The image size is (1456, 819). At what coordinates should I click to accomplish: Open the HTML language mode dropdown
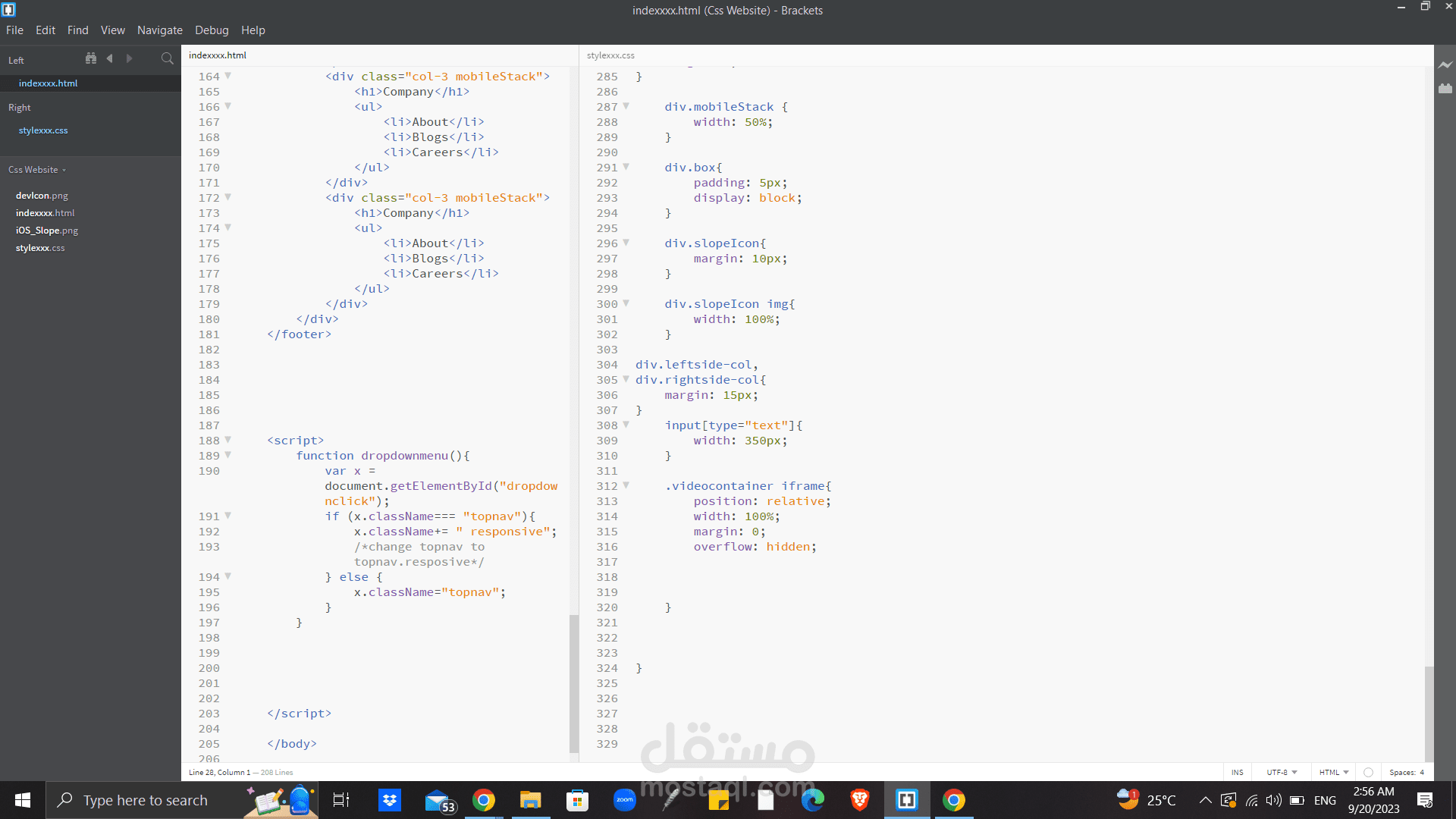pos(1333,772)
